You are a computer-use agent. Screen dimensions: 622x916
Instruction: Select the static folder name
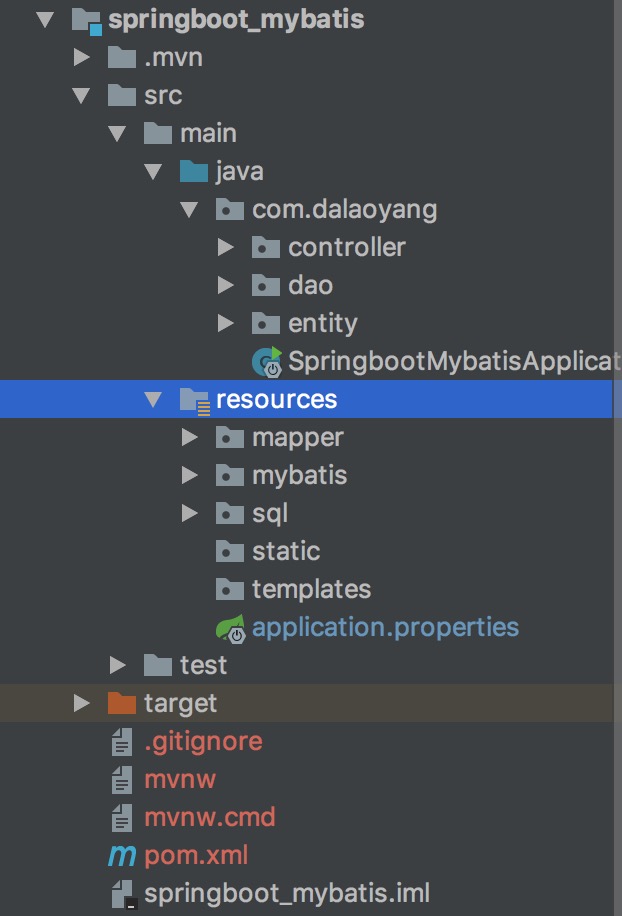286,551
